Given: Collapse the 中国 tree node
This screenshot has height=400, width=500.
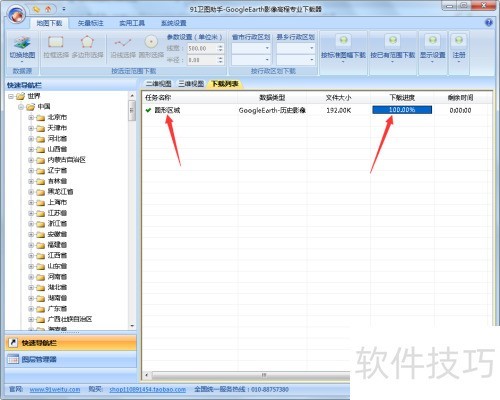Looking at the screenshot, I should coord(21,107).
